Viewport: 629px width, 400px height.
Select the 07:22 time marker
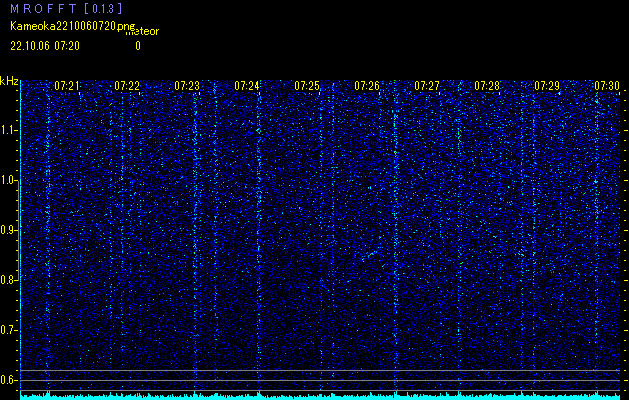pos(127,85)
